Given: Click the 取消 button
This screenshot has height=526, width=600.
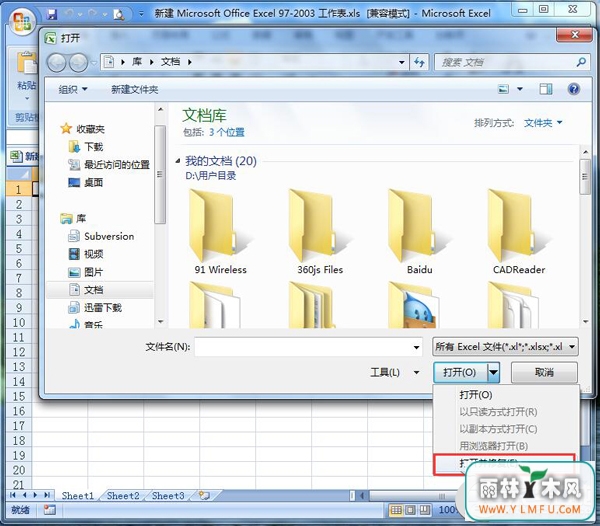Looking at the screenshot, I should (544, 372).
